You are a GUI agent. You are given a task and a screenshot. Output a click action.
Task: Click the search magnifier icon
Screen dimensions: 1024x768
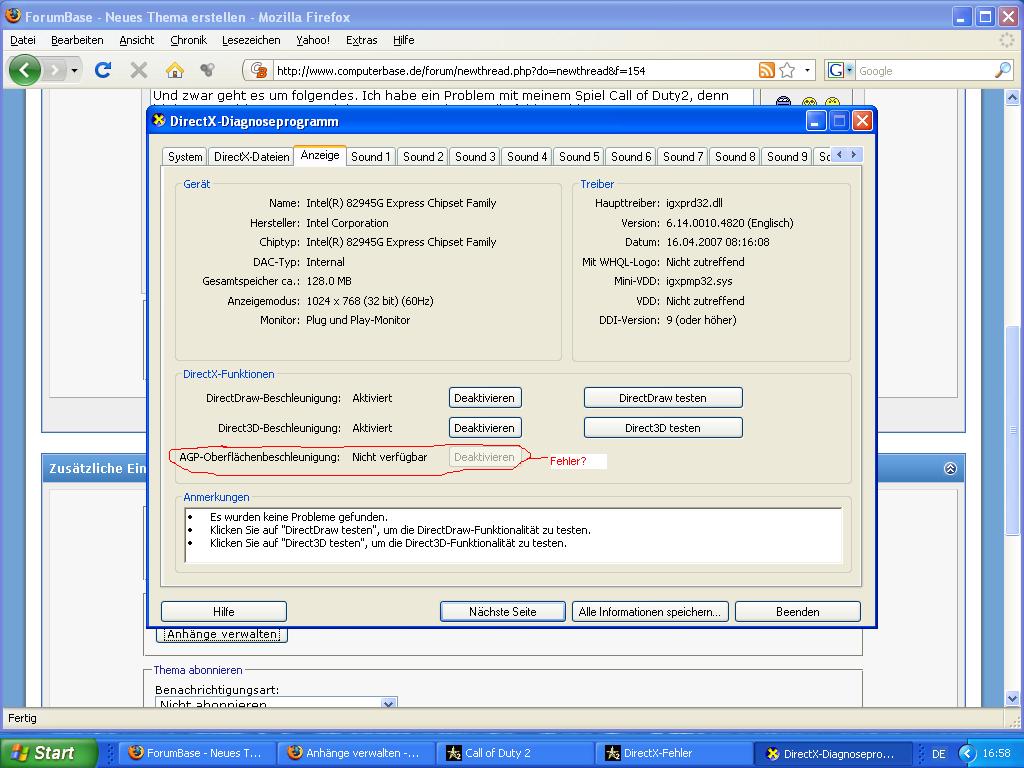(x=1002, y=70)
